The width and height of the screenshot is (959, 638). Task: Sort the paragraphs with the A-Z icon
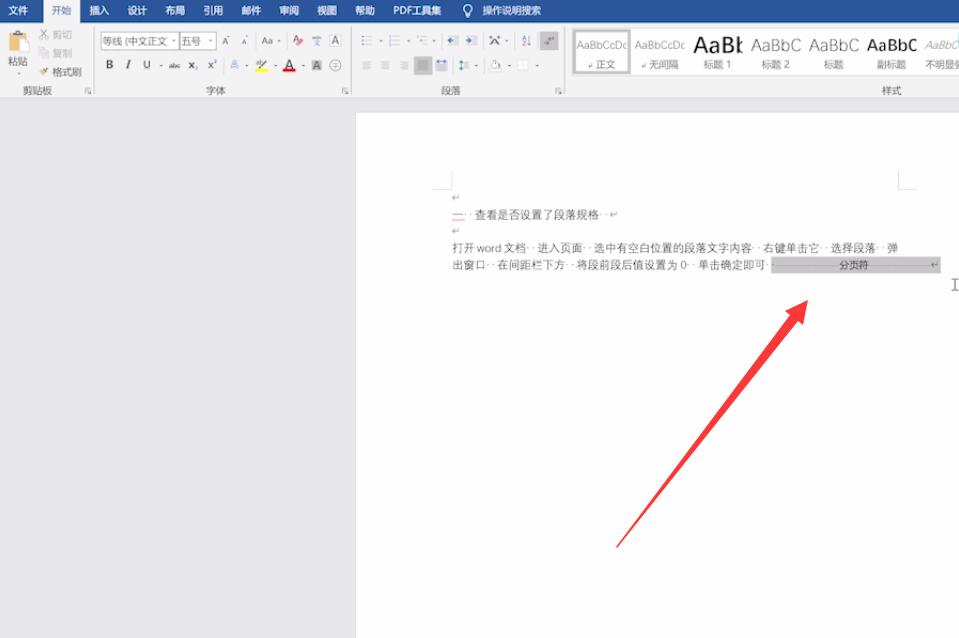(x=527, y=41)
